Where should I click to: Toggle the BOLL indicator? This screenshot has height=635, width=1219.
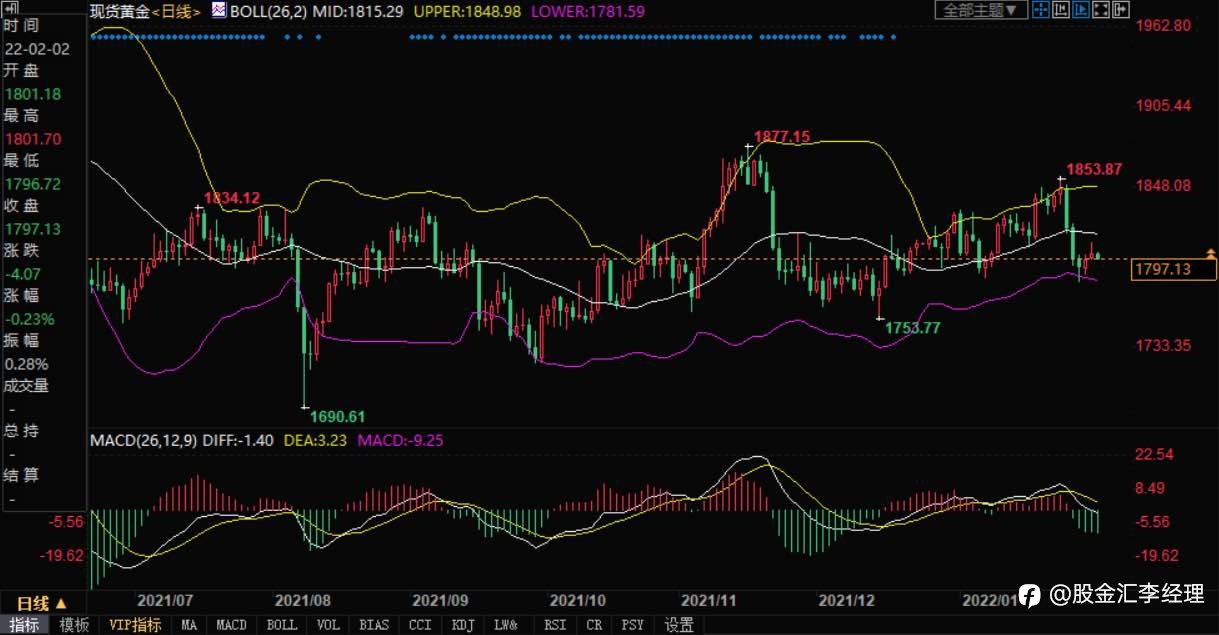click(282, 625)
